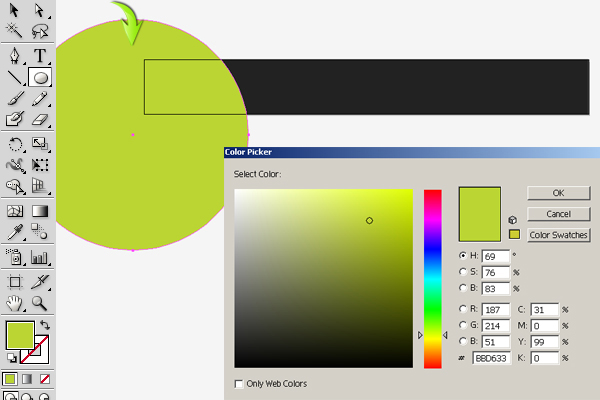
Task: Click small in-gamut color swatch below cube
Action: click(514, 234)
